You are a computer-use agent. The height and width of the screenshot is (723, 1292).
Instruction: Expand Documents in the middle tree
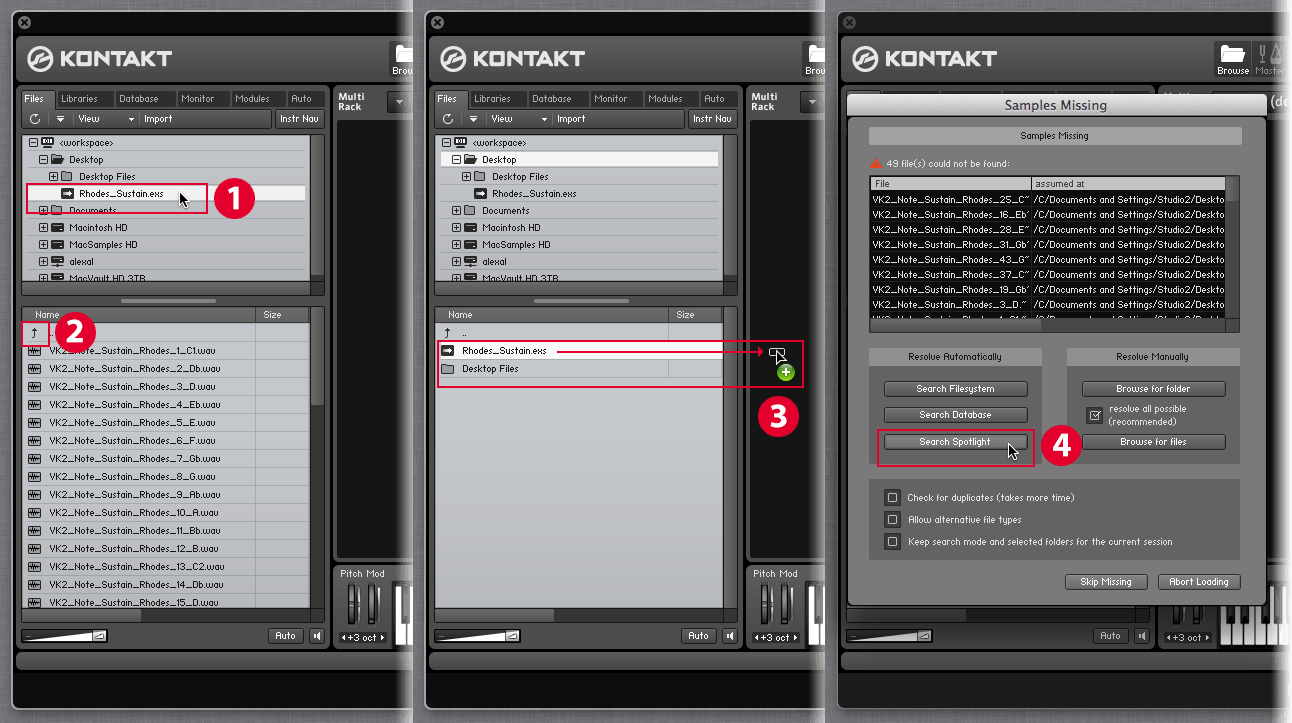coord(456,211)
